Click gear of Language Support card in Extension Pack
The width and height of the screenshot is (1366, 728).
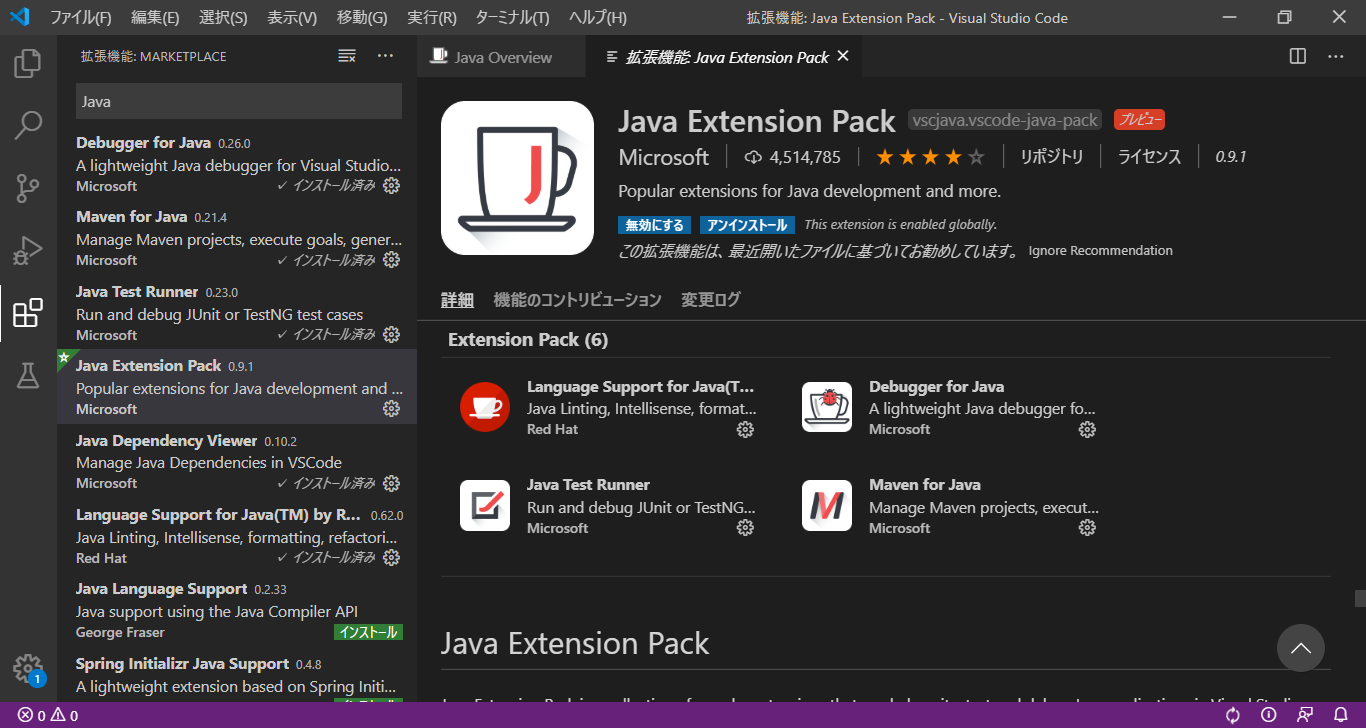tap(745, 429)
